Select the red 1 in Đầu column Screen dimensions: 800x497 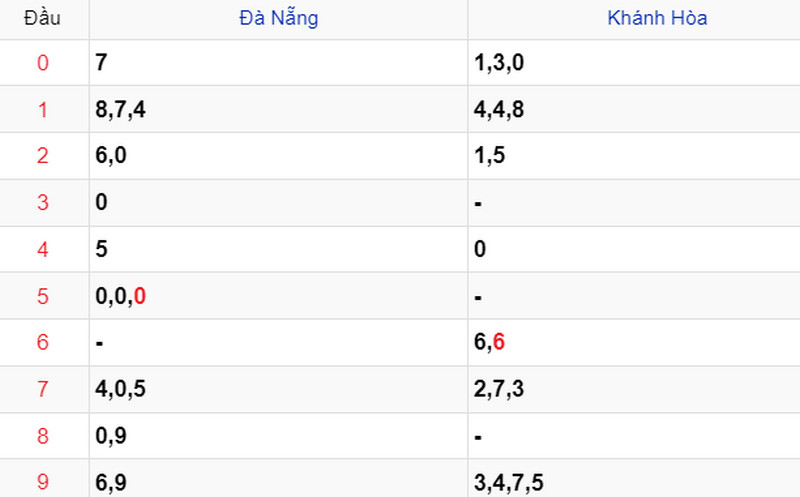43,110
